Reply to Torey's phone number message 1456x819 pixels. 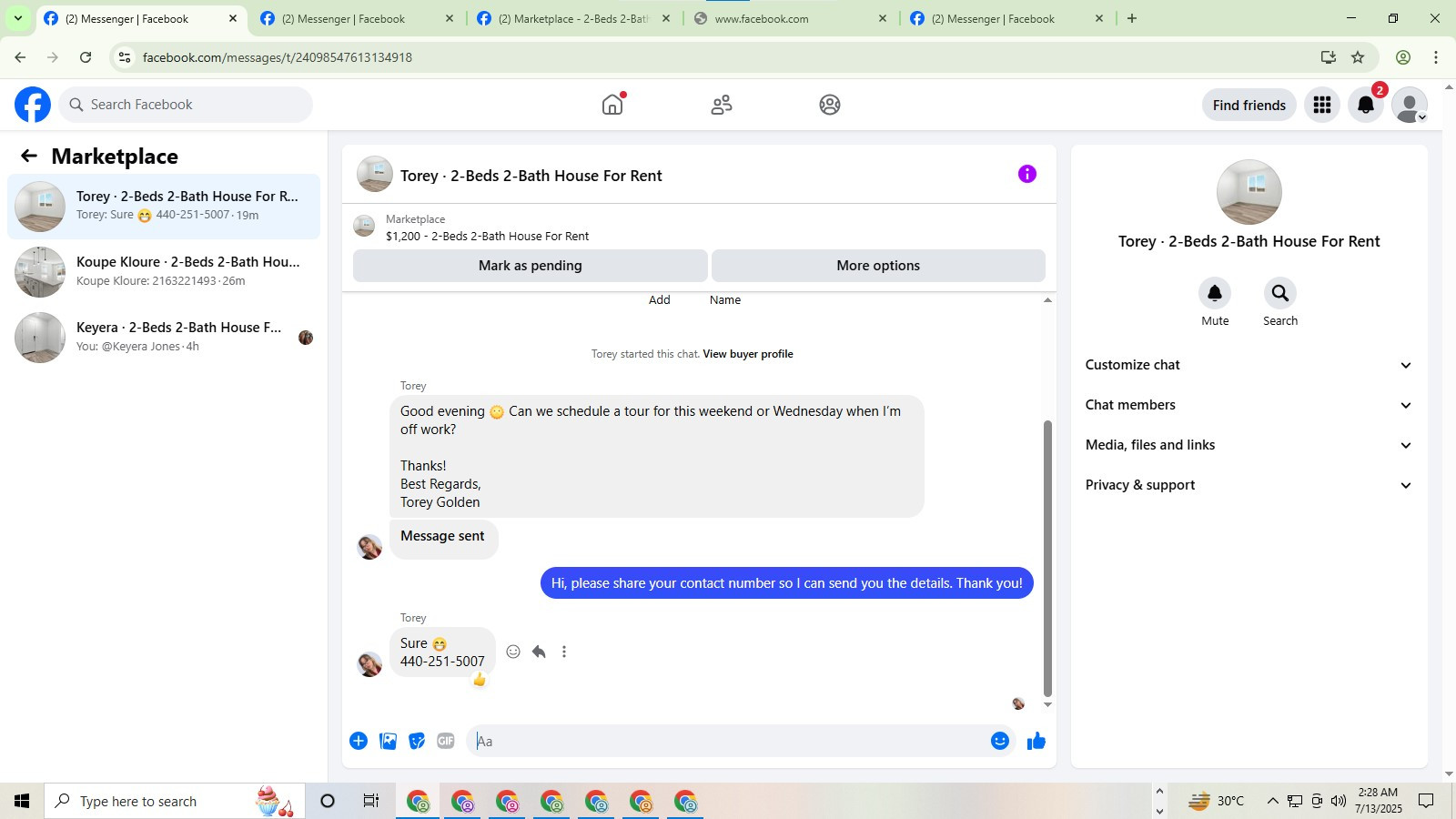pos(539,652)
